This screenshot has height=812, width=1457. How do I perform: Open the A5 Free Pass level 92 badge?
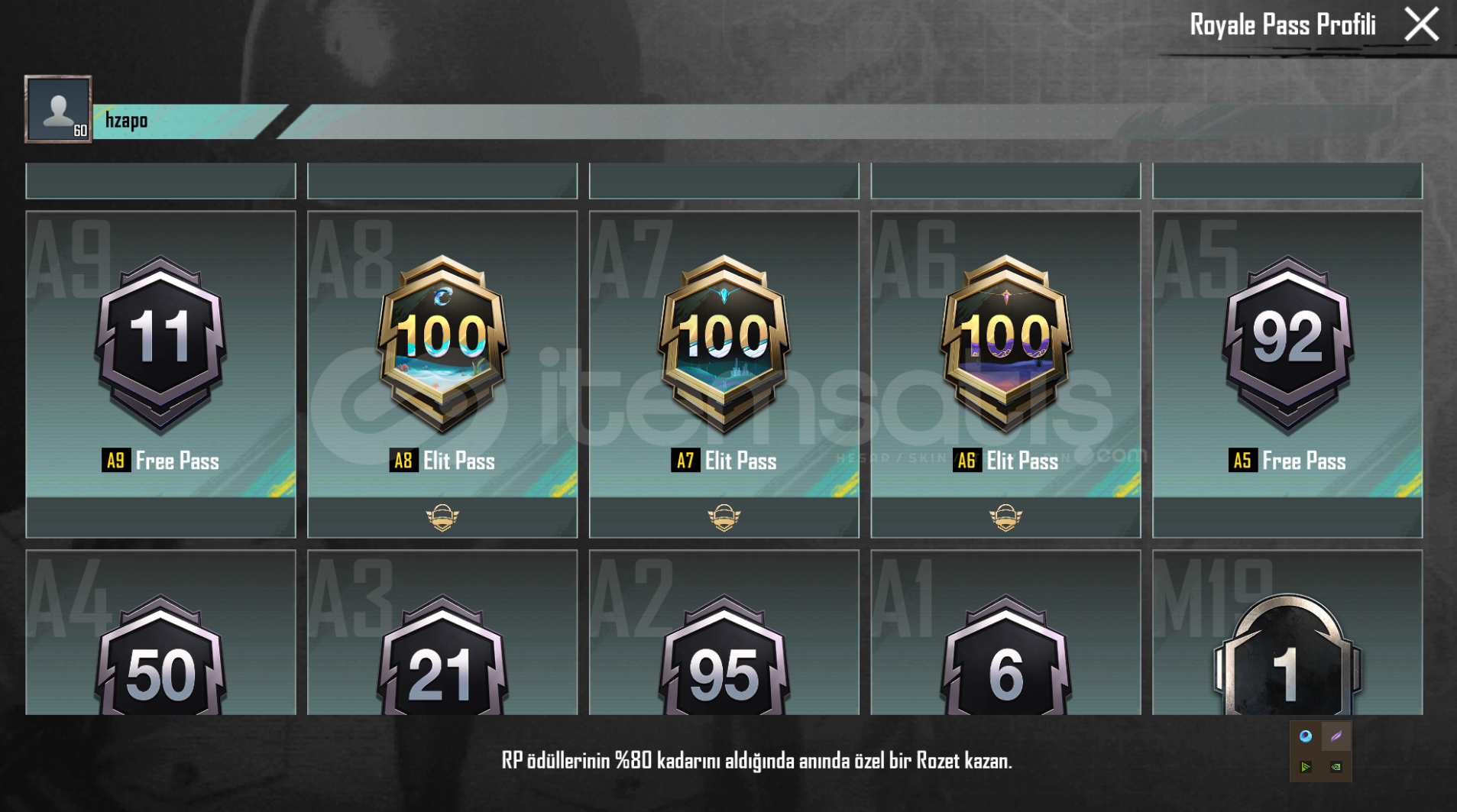click(x=1287, y=344)
